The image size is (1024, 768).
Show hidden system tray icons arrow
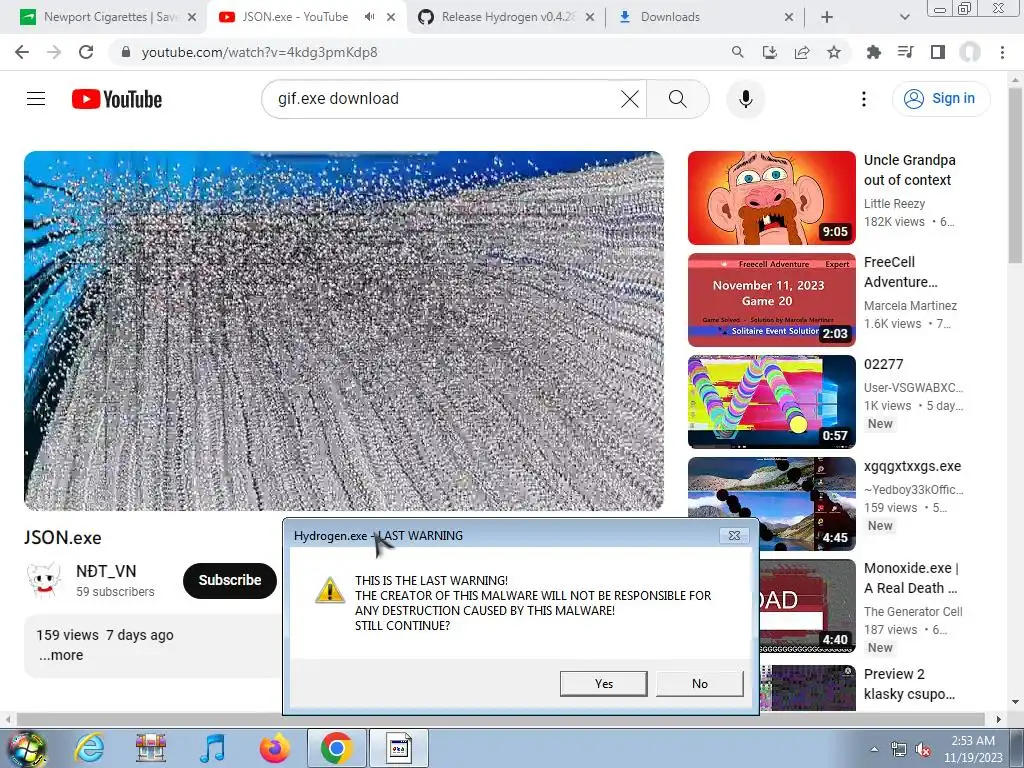[873, 749]
